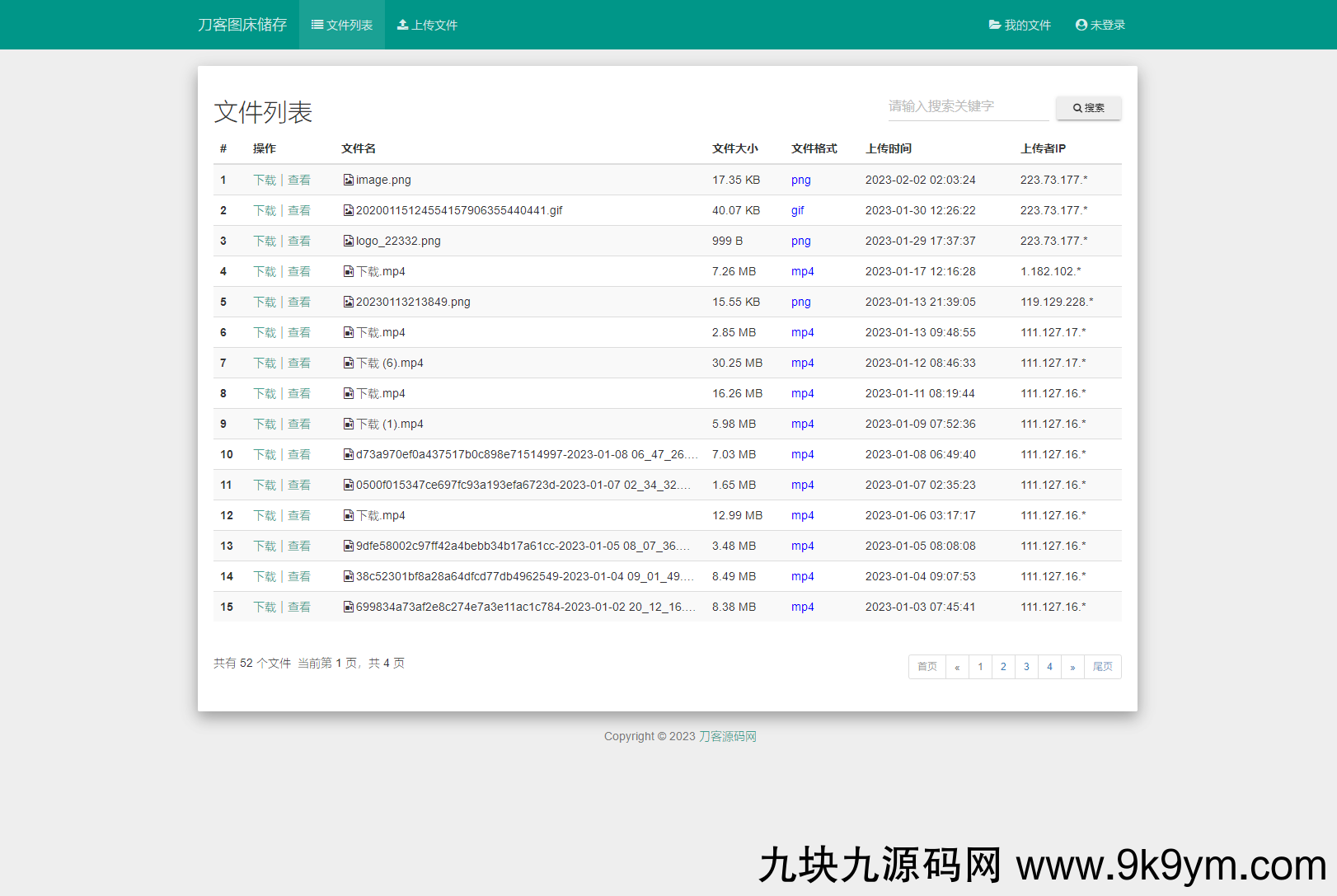Filter by gif format link in row 2

pyautogui.click(x=797, y=210)
